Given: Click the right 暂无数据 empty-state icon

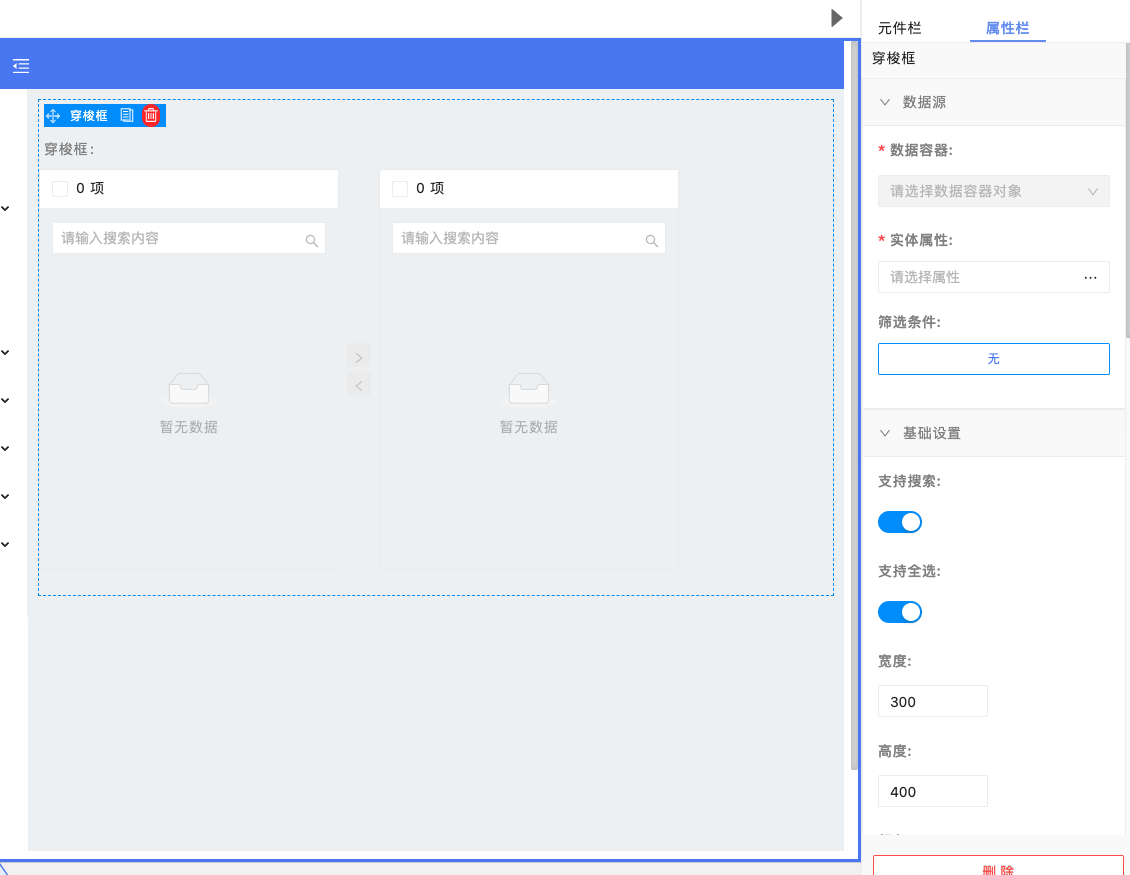Looking at the screenshot, I should pos(529,389).
